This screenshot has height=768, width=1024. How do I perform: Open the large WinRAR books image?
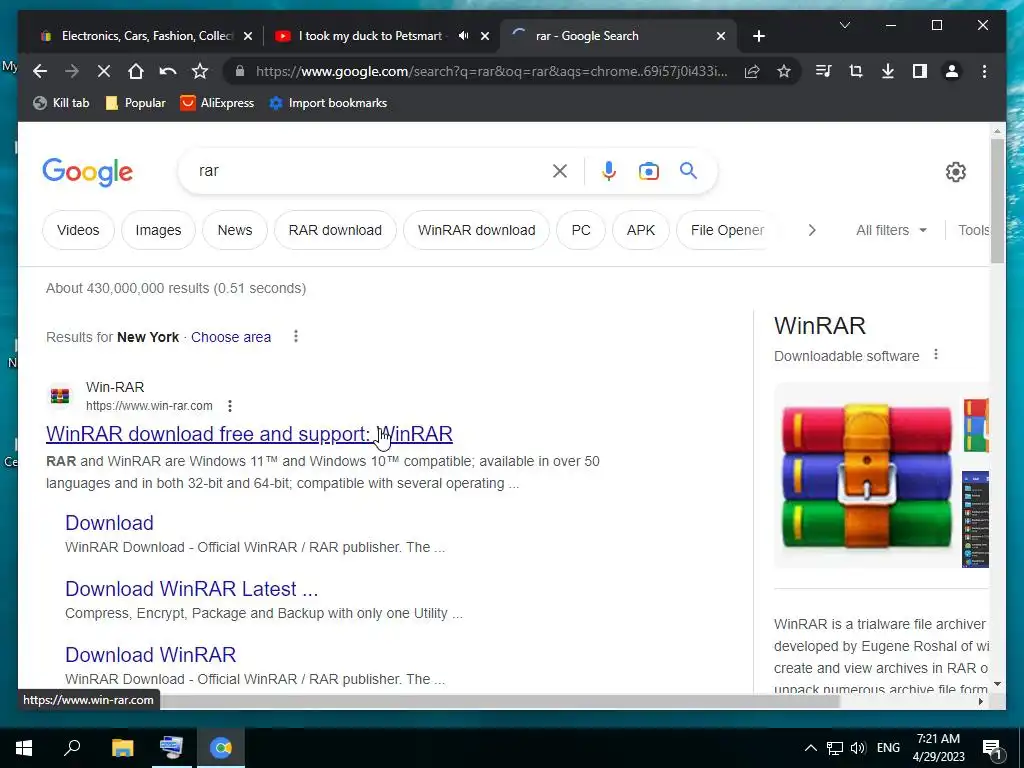[x=866, y=475]
